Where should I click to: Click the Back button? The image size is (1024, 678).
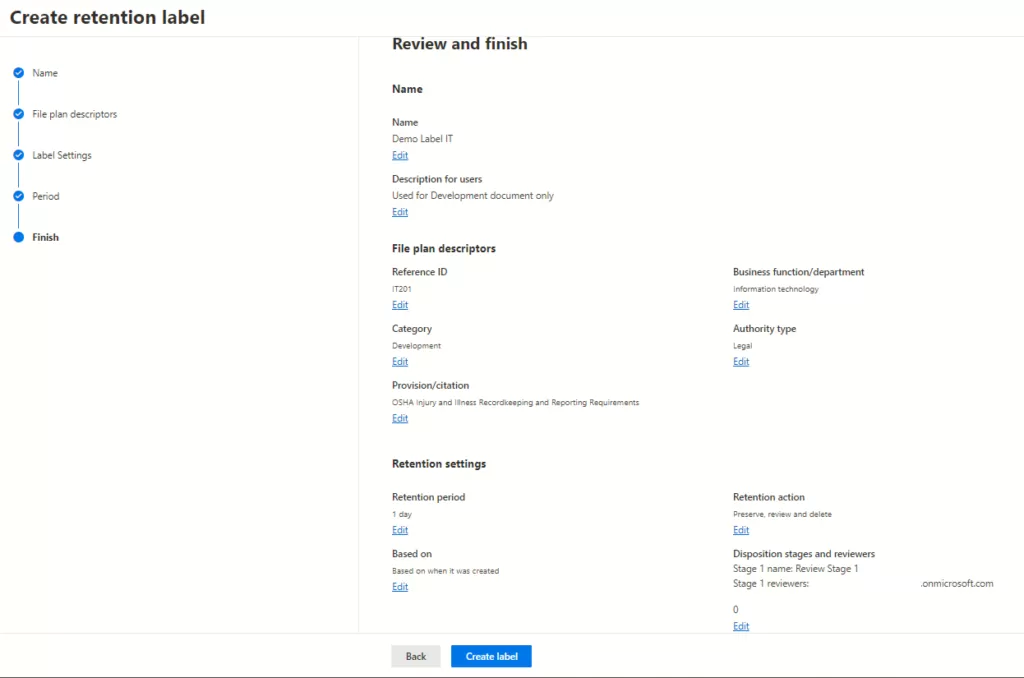coord(416,656)
